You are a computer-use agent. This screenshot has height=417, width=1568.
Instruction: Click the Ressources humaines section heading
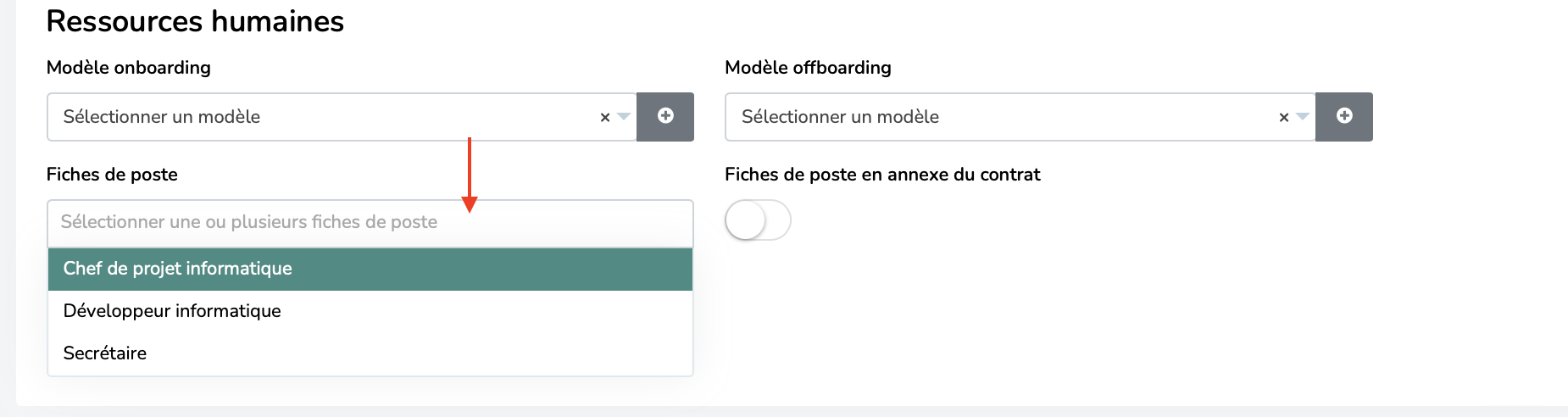(195, 21)
